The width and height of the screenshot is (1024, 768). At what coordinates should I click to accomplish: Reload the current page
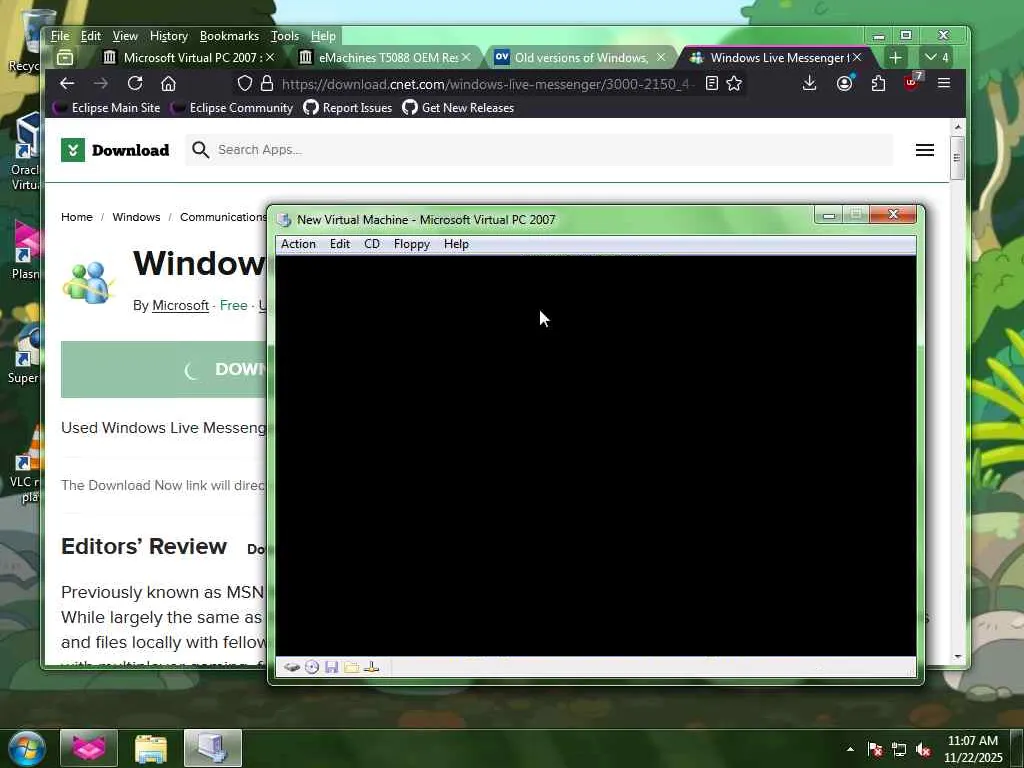point(135,83)
